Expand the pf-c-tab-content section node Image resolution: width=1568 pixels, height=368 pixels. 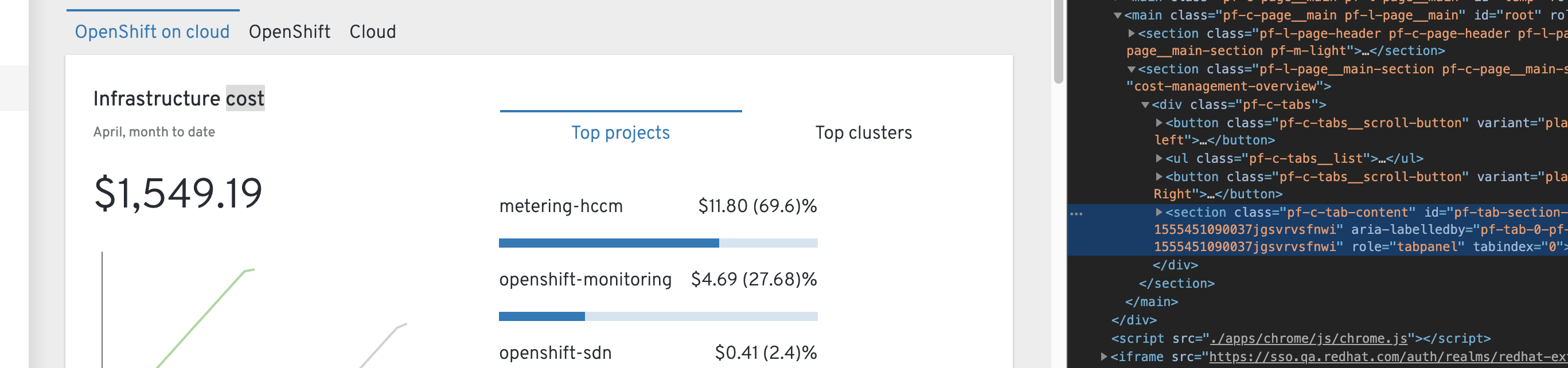coord(1159,212)
